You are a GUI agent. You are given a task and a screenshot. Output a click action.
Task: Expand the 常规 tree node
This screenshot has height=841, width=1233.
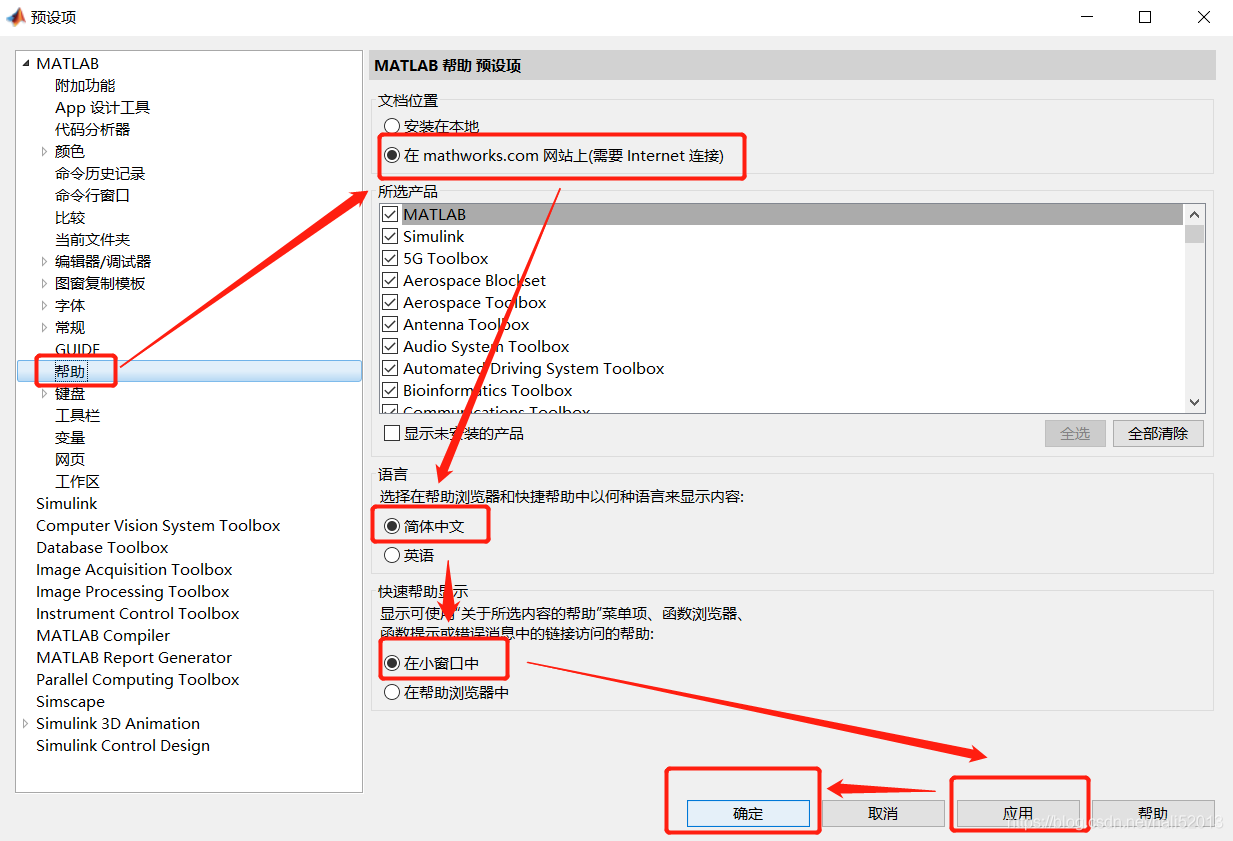coord(44,328)
